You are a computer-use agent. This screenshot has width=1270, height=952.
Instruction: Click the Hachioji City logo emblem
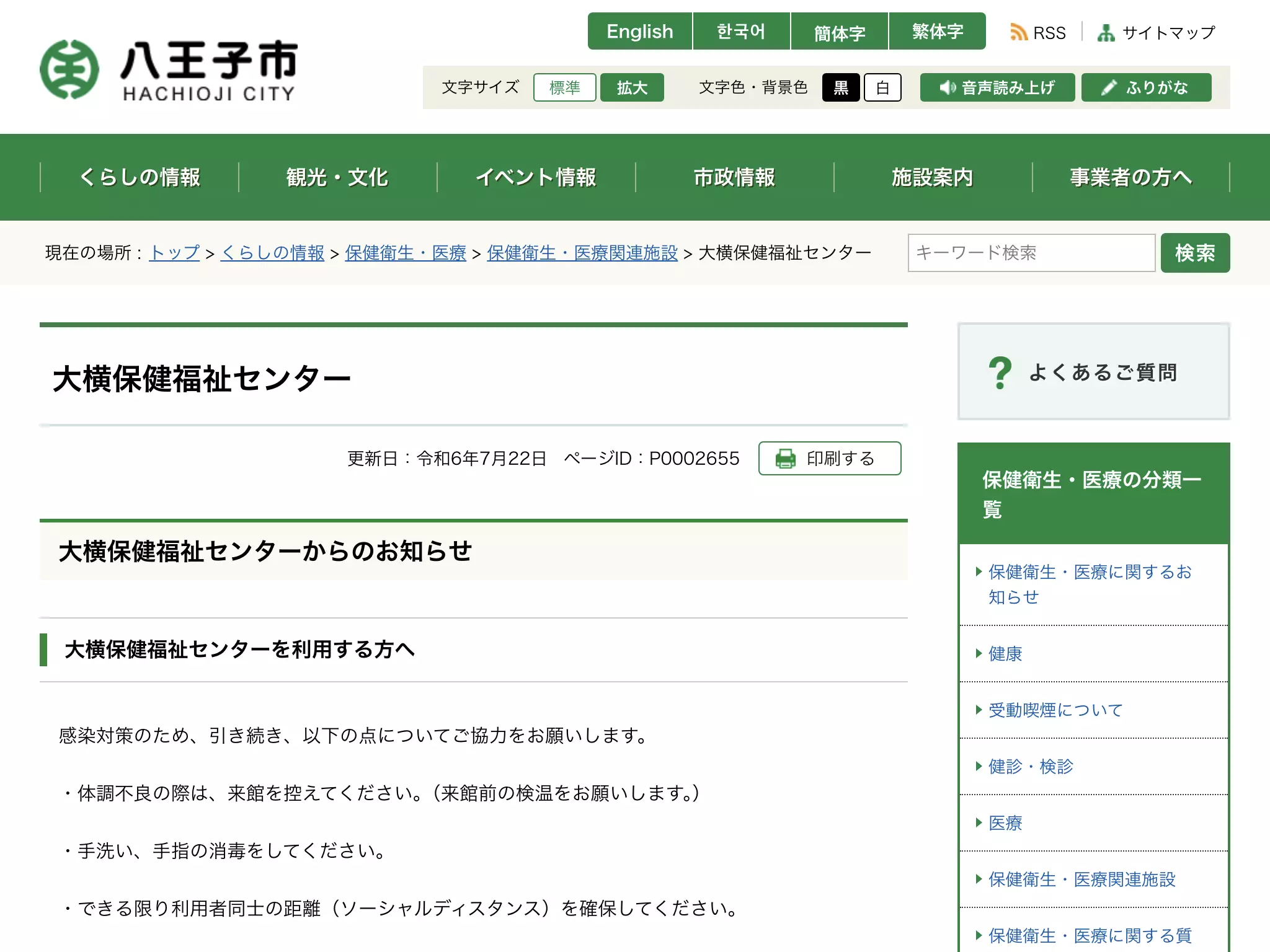coord(69,69)
